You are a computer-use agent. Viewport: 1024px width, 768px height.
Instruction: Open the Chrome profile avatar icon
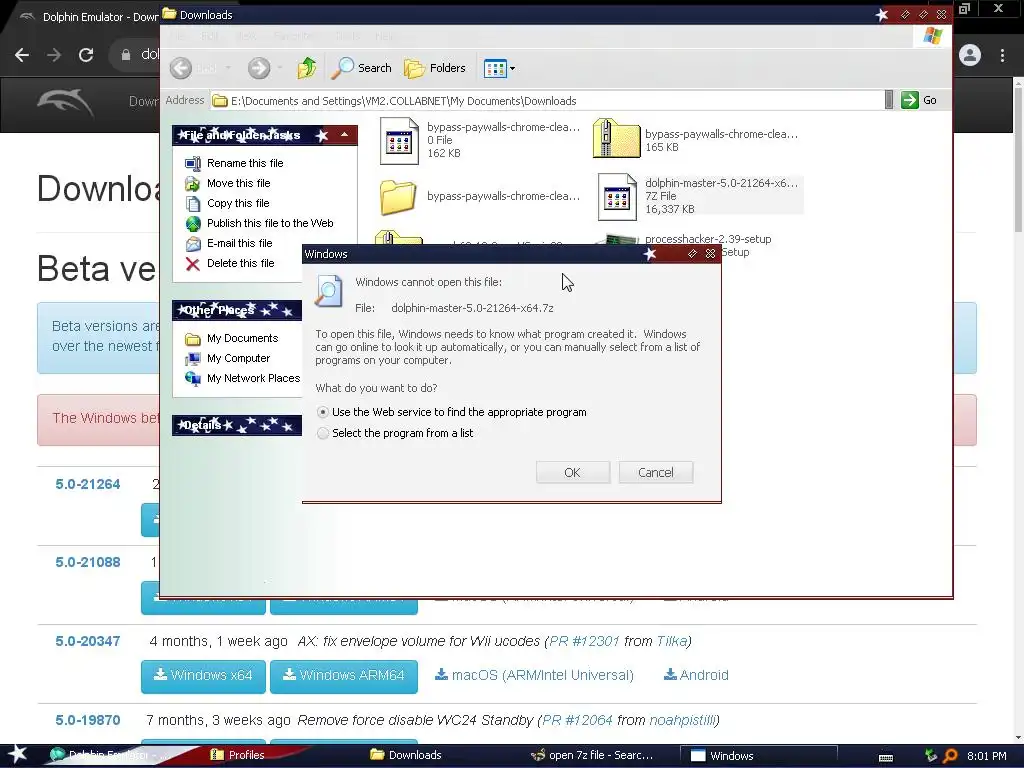click(970, 55)
